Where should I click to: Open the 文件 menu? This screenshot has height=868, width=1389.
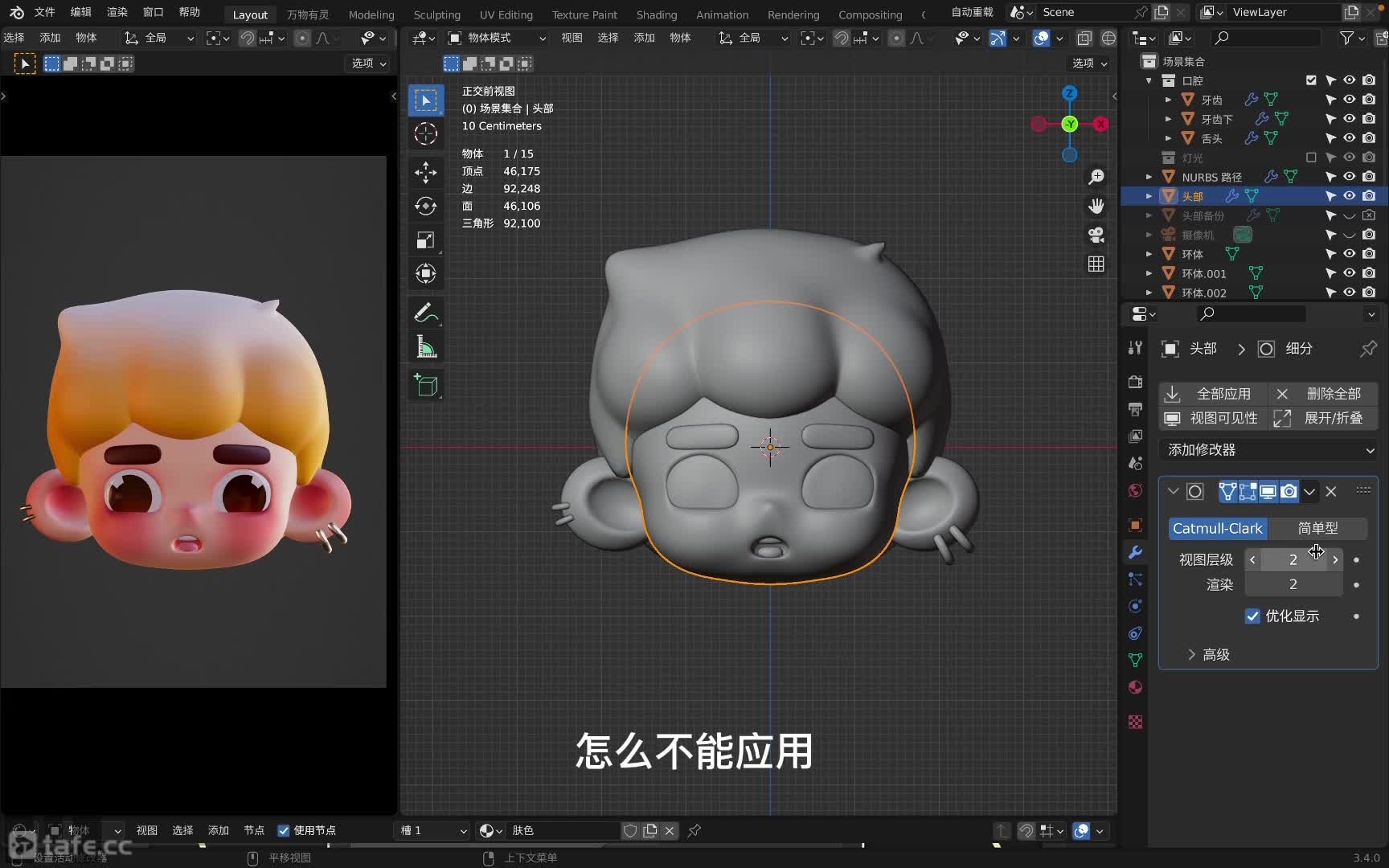(x=44, y=12)
